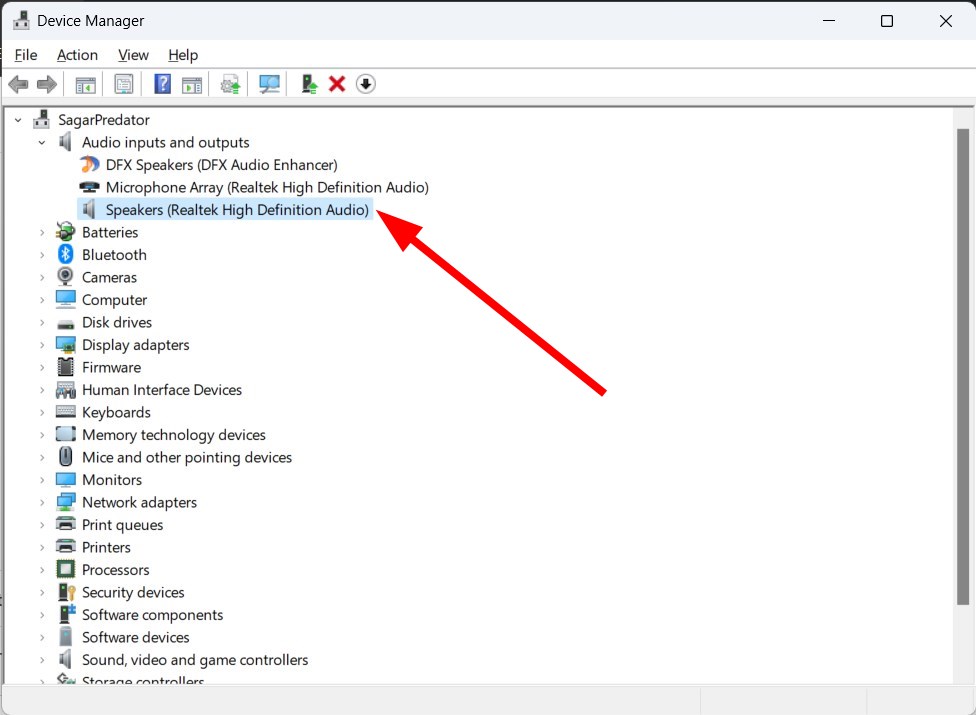Click the Microphone Array device icon

coord(90,187)
